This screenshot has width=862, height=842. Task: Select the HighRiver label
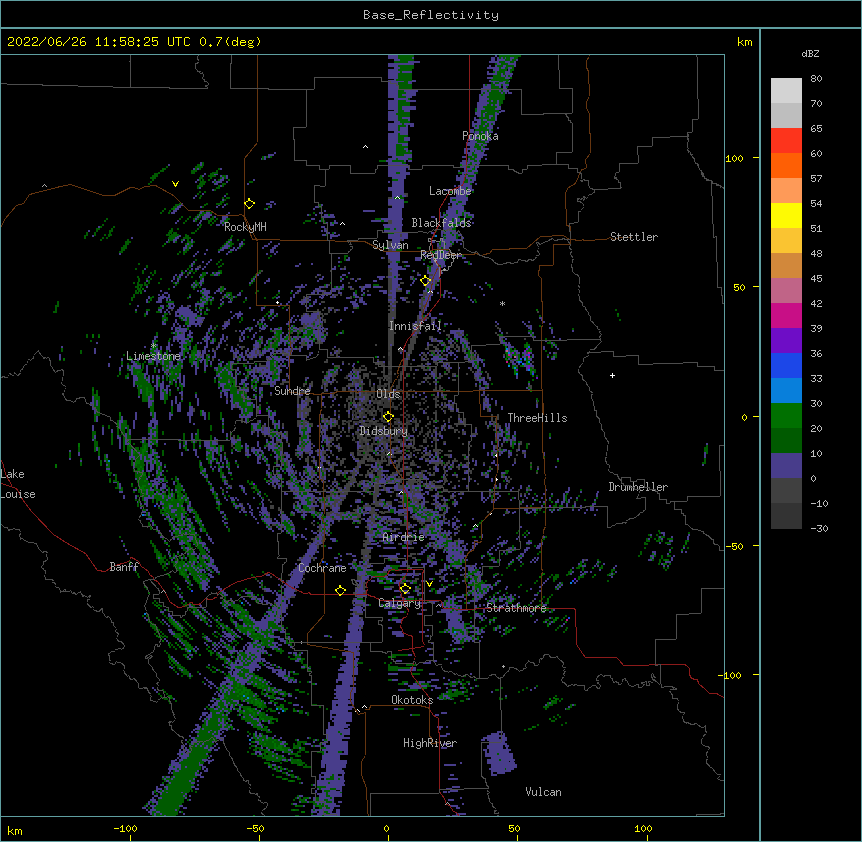click(x=430, y=743)
